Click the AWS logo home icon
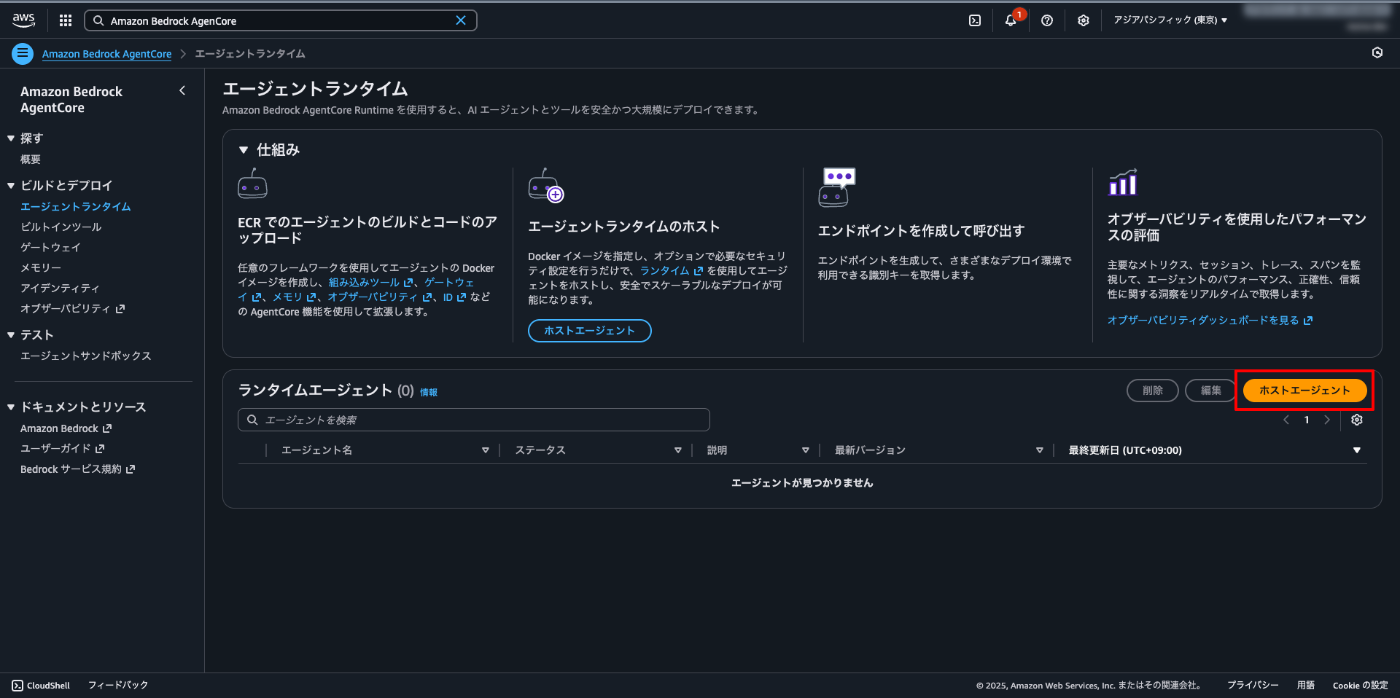The width and height of the screenshot is (1400, 698). tap(24, 20)
